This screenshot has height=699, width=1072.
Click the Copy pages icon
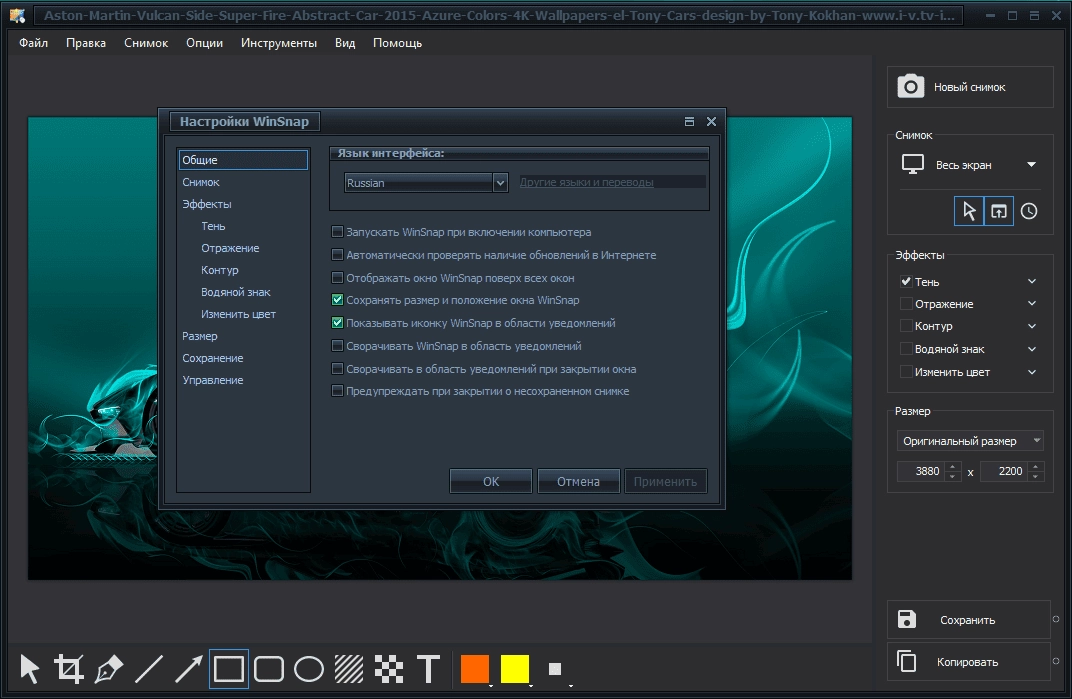click(x=907, y=661)
